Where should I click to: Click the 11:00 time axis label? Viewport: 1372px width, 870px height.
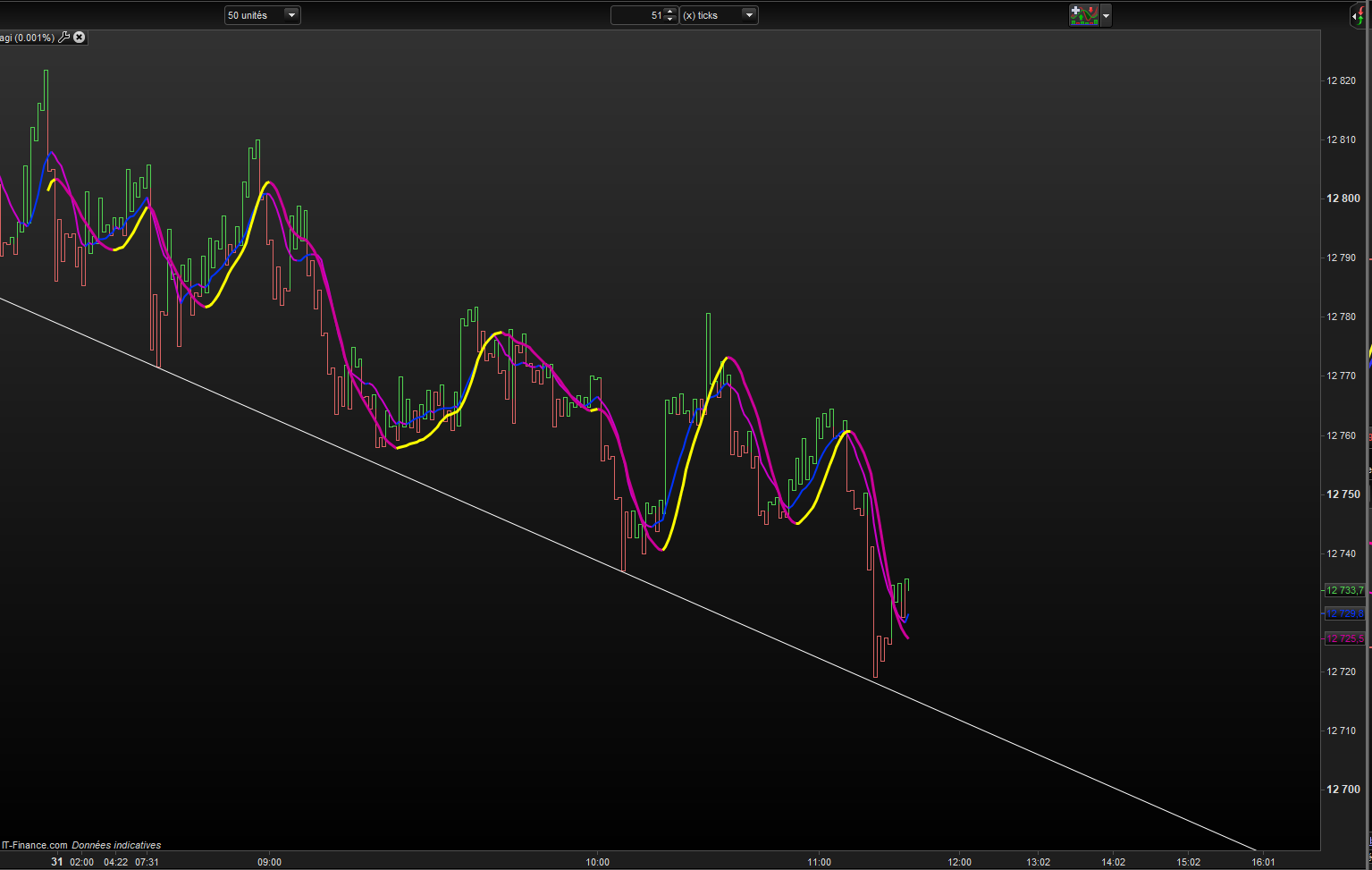(x=819, y=862)
